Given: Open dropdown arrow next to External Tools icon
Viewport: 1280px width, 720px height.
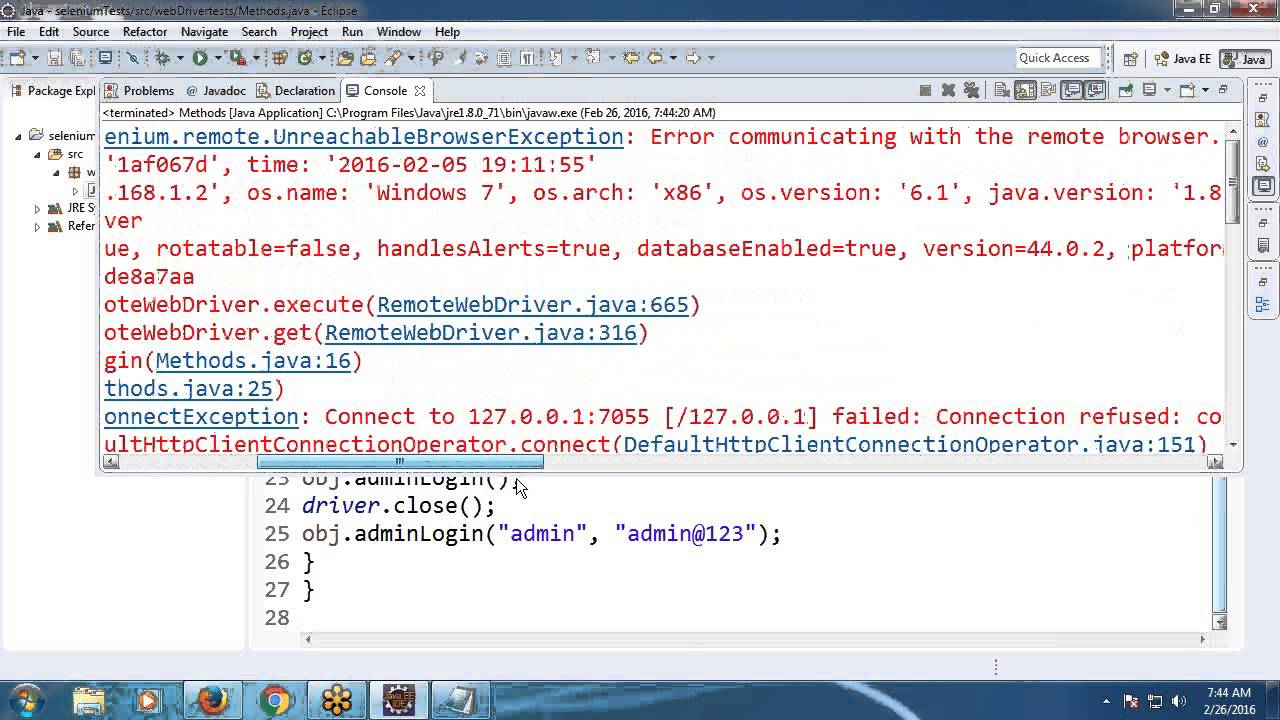Looking at the screenshot, I should coord(256,58).
